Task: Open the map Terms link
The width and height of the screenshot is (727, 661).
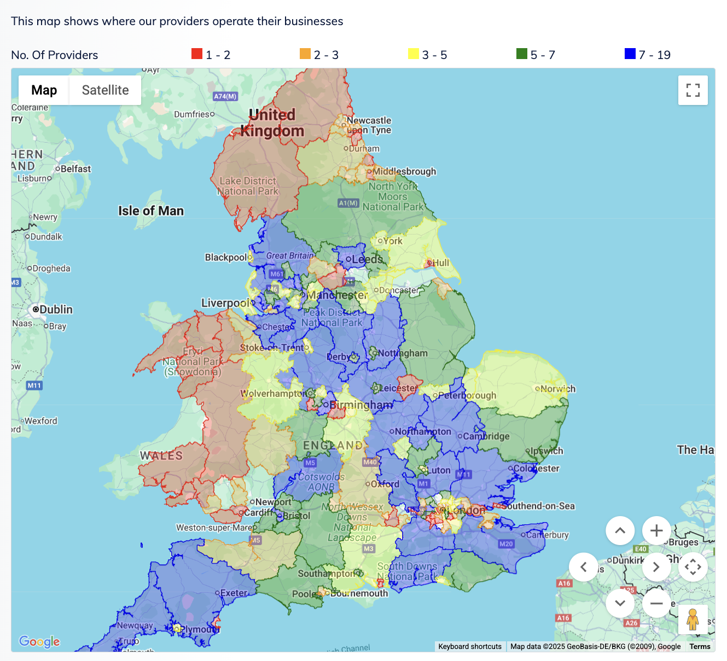Action: coord(699,647)
